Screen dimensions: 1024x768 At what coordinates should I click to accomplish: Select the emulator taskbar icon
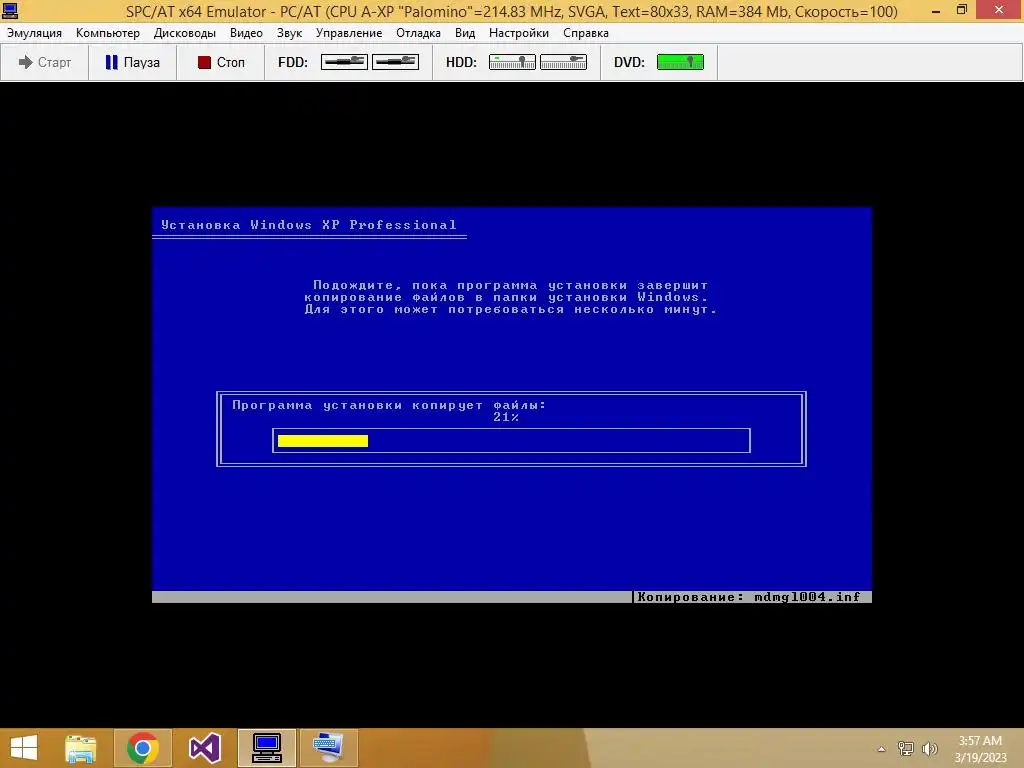267,748
